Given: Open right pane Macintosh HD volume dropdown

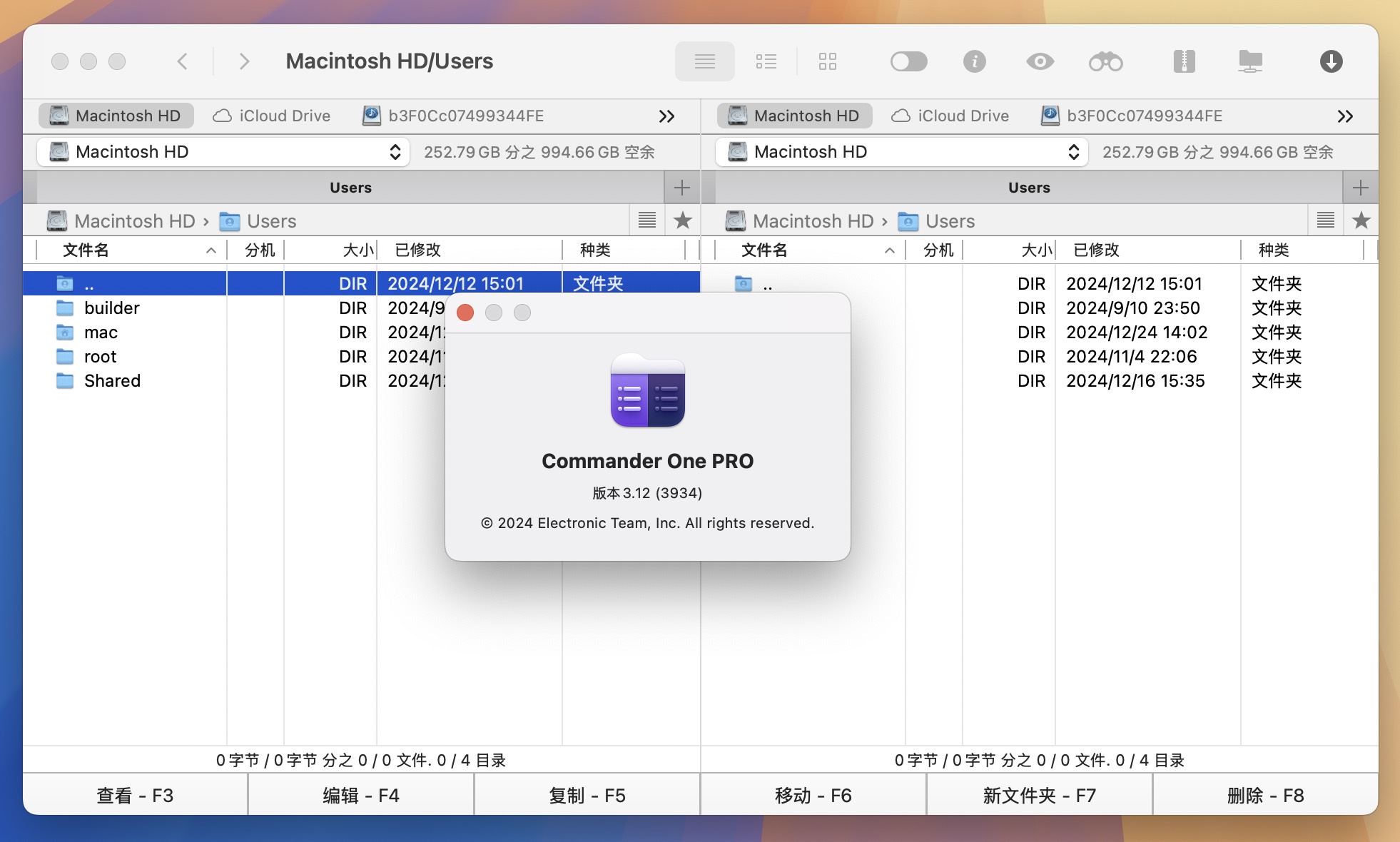Looking at the screenshot, I should pos(902,152).
